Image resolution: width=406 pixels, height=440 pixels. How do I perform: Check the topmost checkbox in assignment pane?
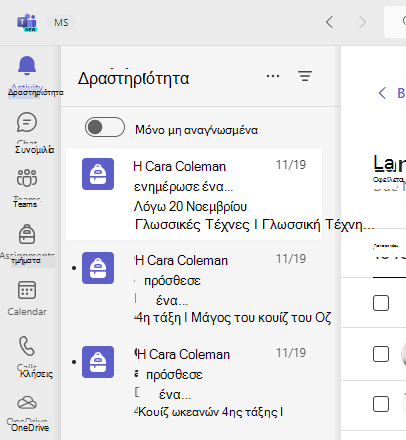(381, 303)
